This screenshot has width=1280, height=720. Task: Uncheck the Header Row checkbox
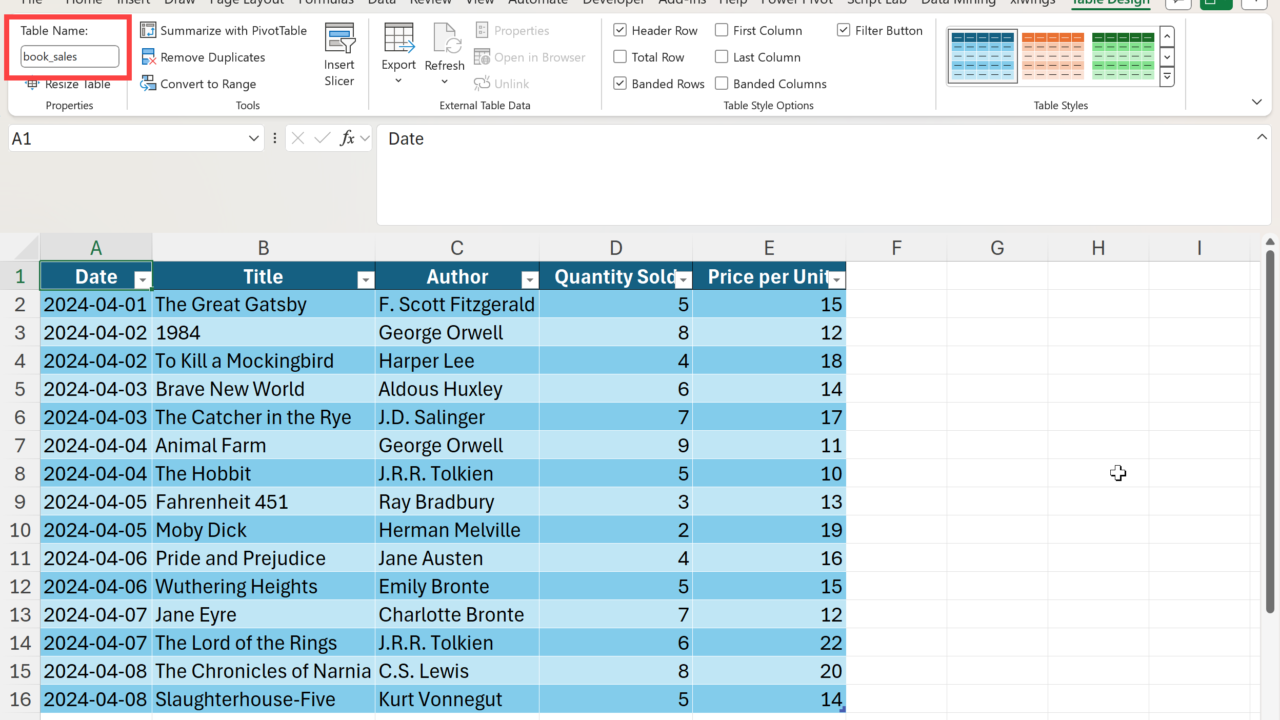click(620, 31)
